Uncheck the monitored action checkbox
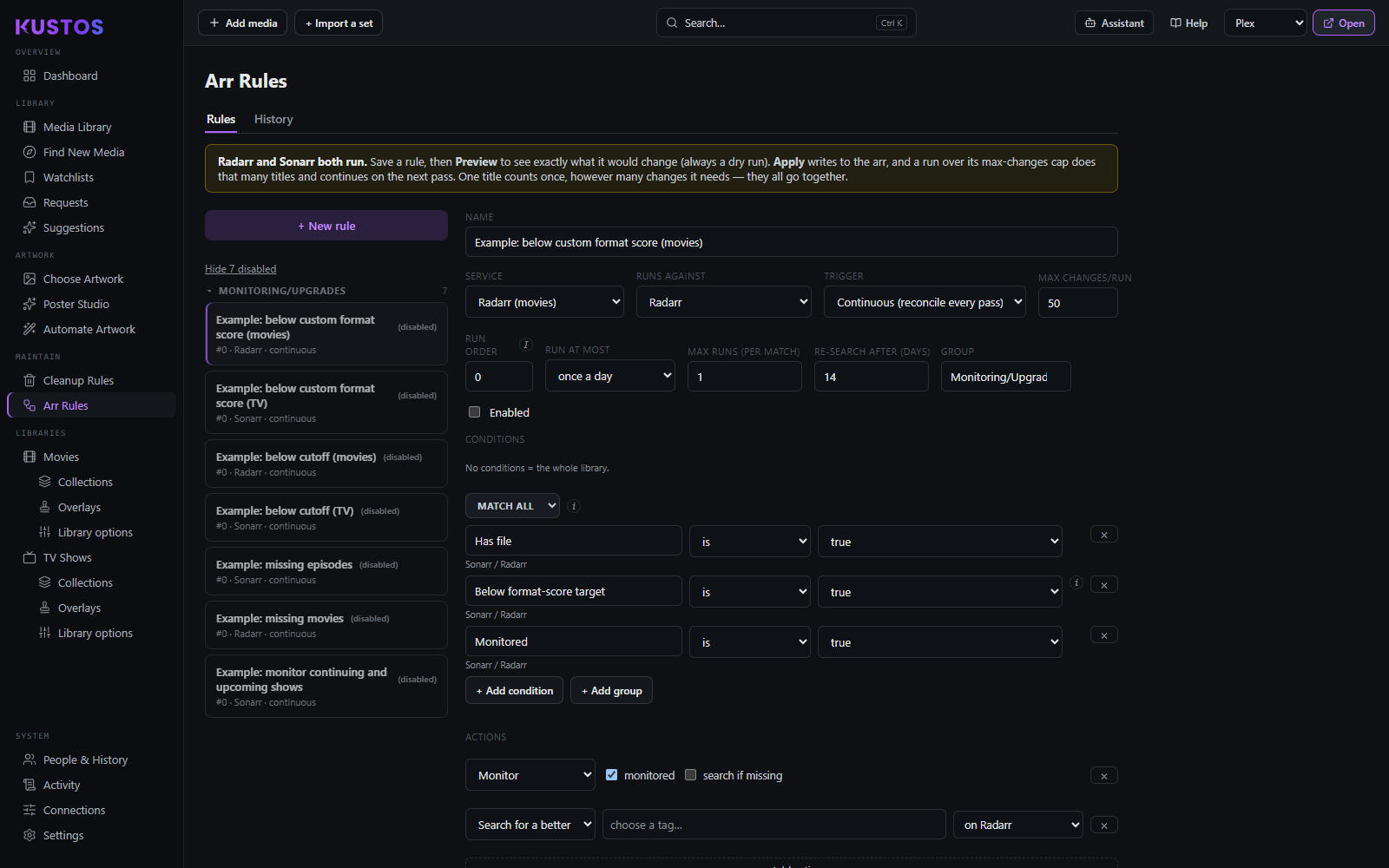 tap(612, 775)
